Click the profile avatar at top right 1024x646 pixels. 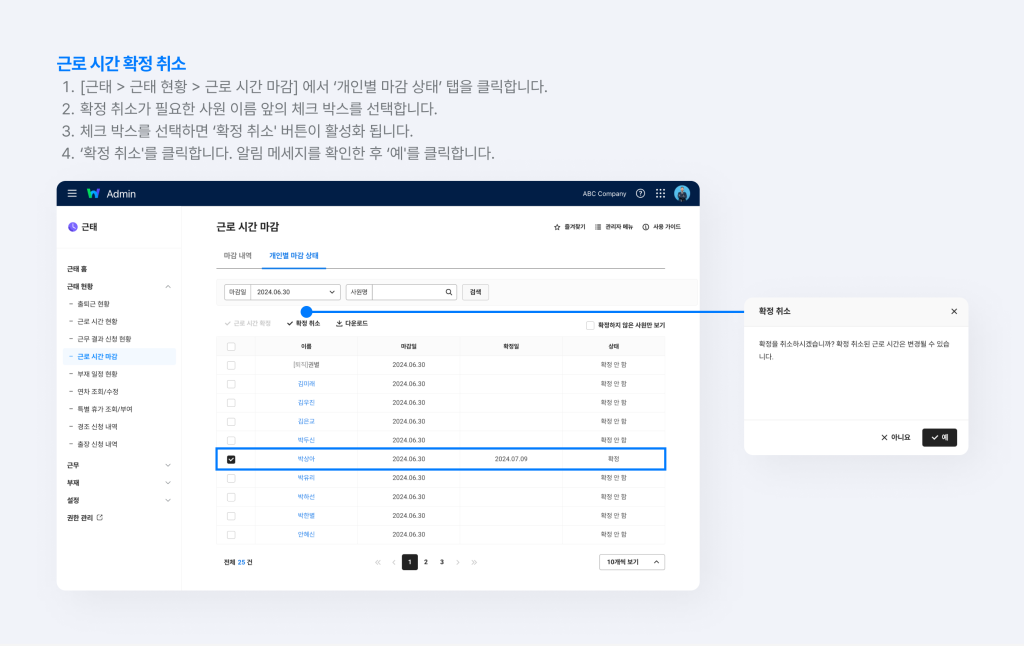click(681, 192)
